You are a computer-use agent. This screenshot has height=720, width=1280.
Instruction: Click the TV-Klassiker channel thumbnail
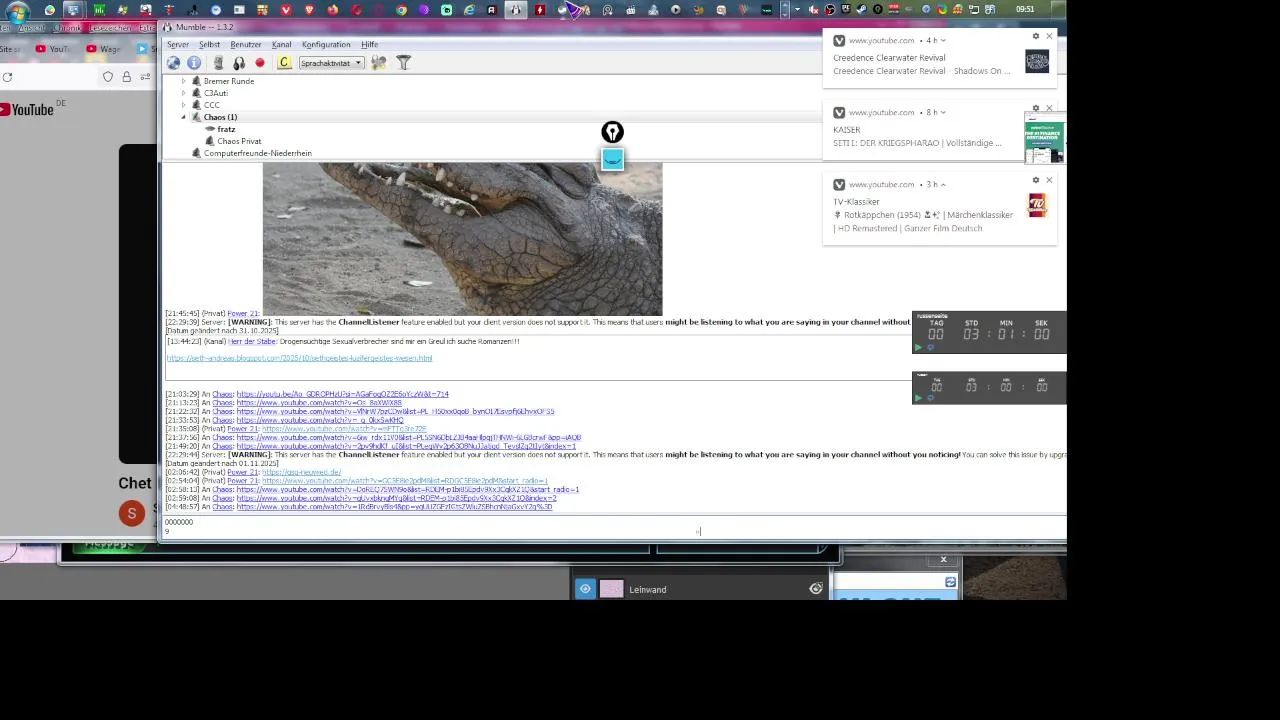(x=1037, y=206)
